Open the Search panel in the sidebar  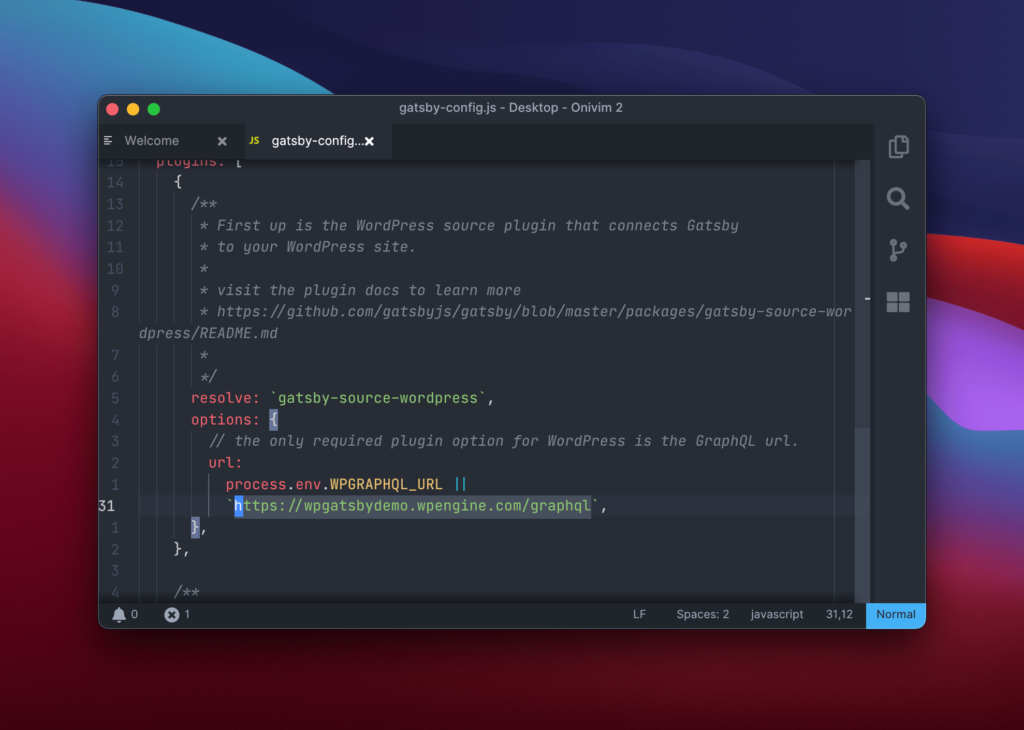897,199
